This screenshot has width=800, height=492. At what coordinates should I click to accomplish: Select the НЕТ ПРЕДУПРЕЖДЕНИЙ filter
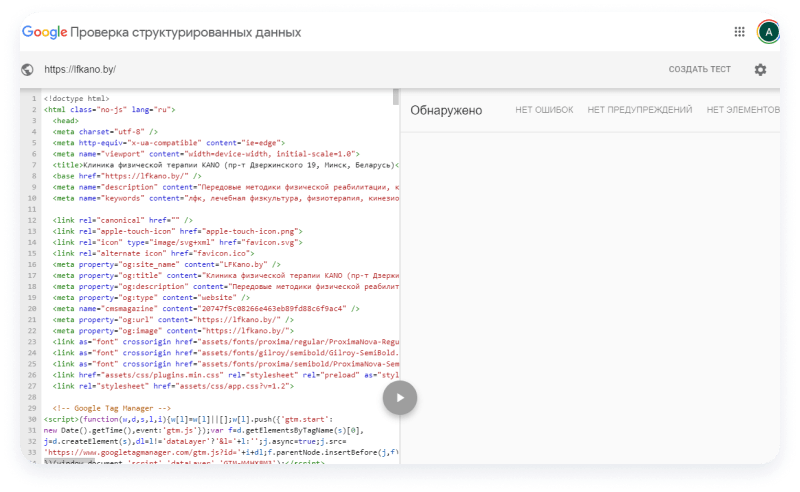[640, 110]
